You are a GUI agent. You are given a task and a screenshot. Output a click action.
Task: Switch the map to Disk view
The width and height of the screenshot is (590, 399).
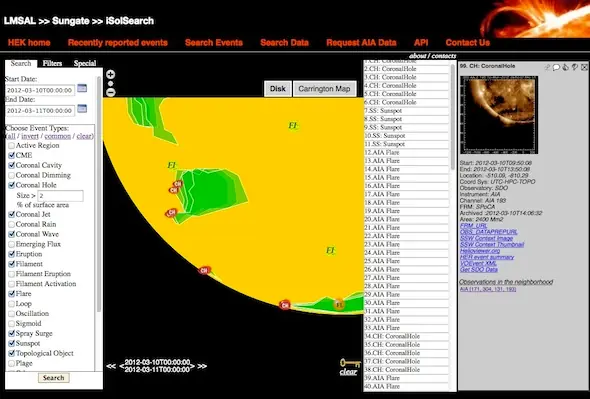278,89
